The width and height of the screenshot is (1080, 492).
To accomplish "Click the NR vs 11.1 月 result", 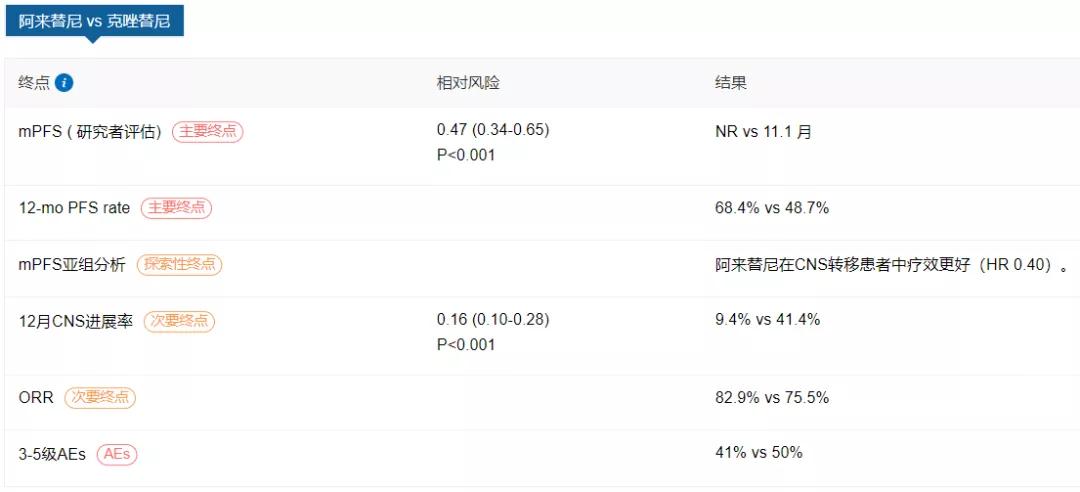I will tap(764, 132).
